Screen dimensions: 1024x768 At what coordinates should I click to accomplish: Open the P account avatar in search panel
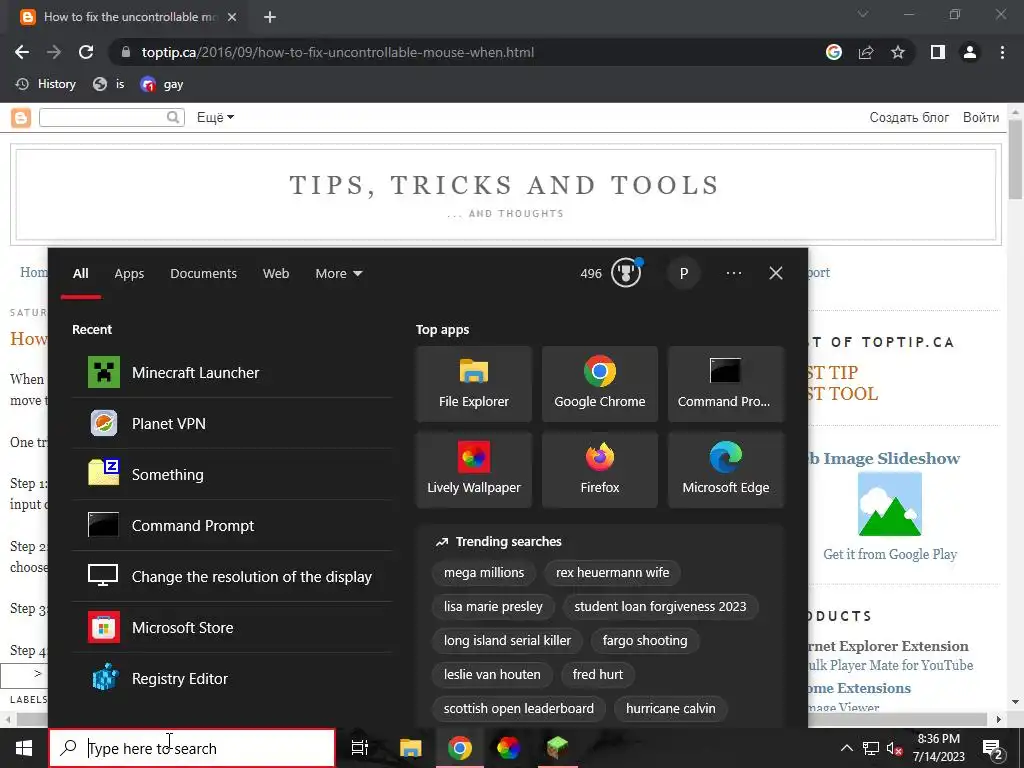tap(684, 273)
